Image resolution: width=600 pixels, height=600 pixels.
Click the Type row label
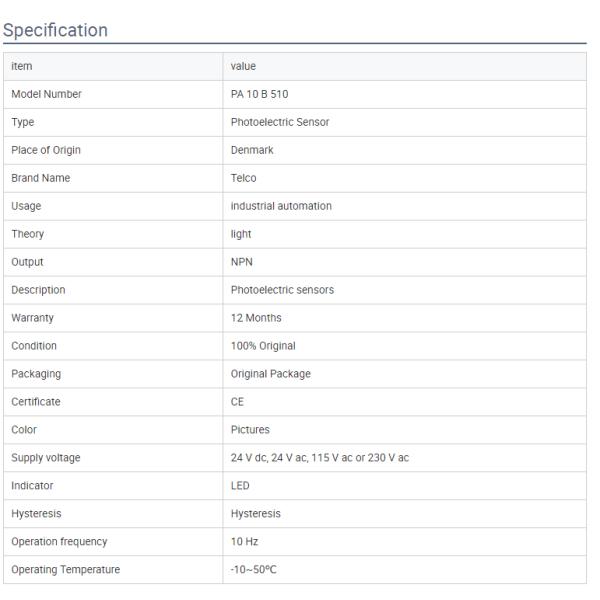click(x=22, y=122)
